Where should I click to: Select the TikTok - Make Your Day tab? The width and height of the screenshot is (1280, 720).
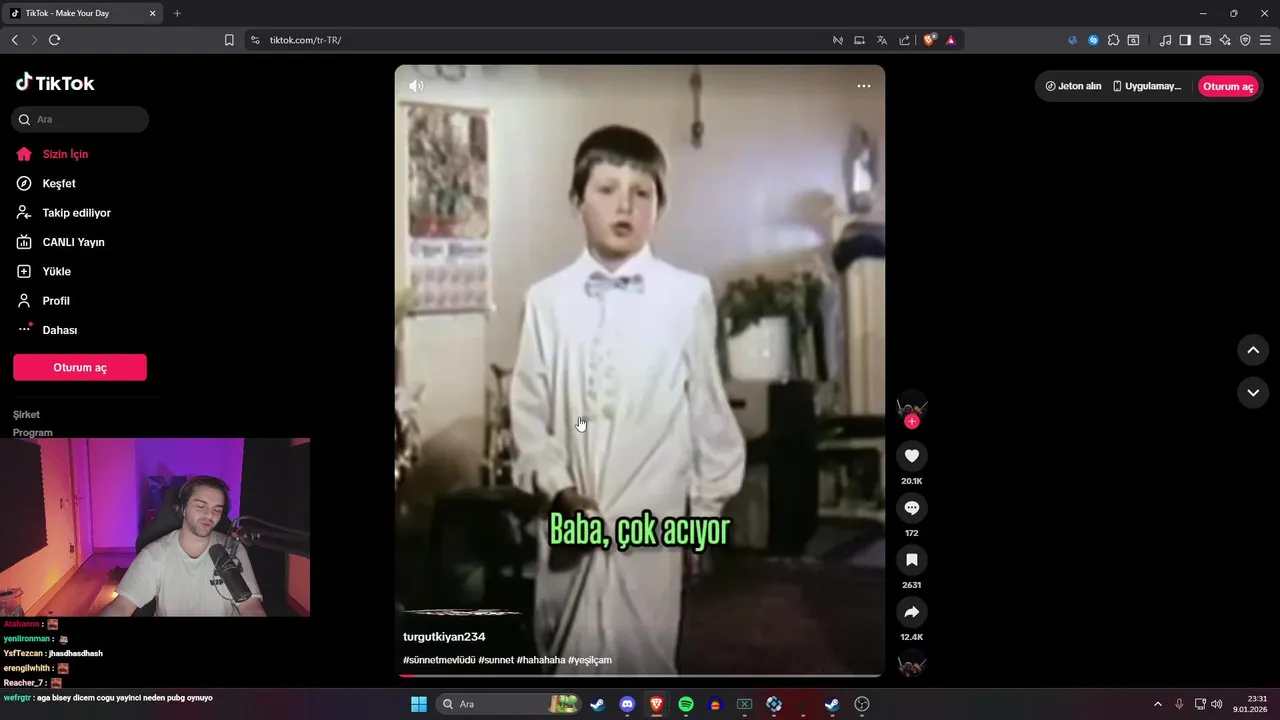(83, 13)
